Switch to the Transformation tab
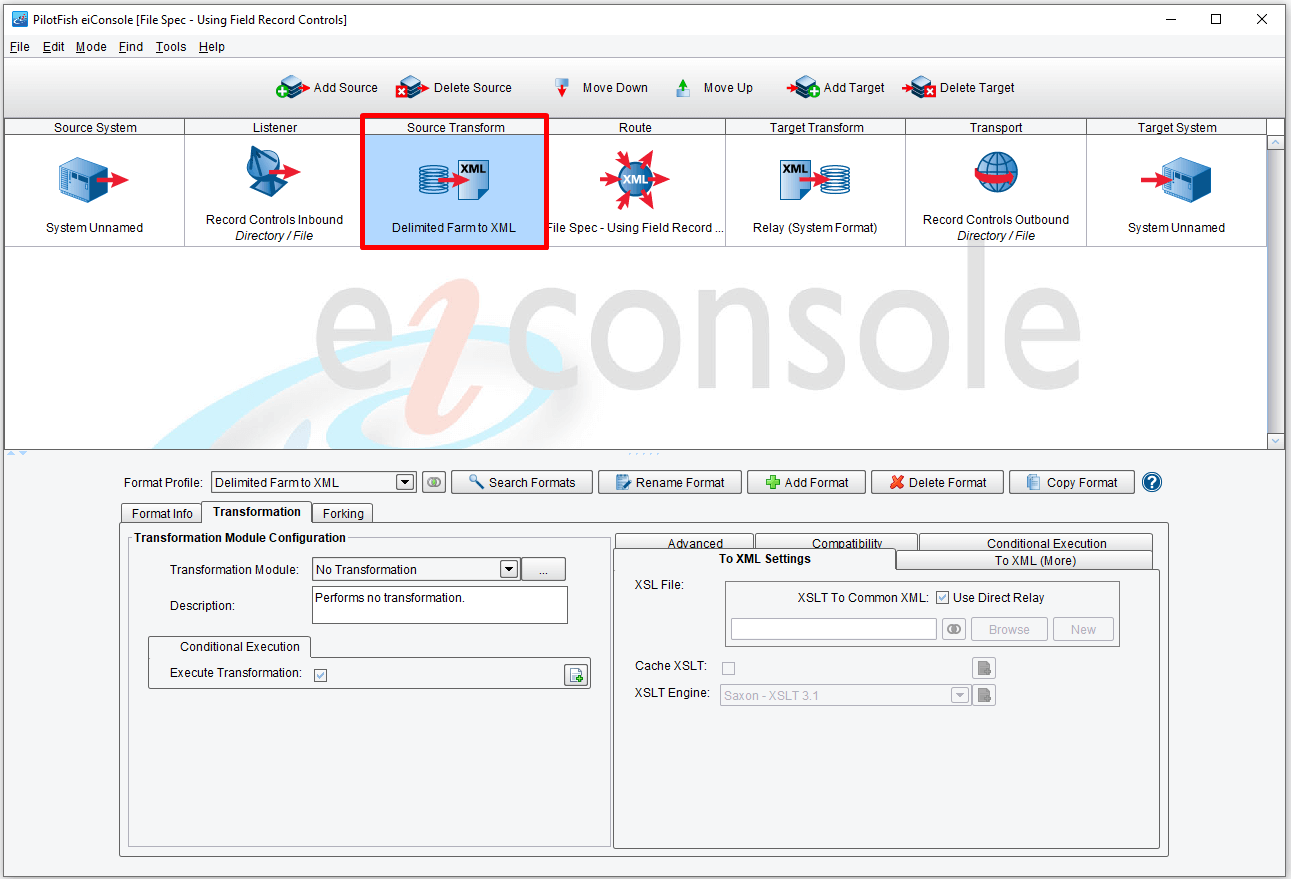 (257, 511)
